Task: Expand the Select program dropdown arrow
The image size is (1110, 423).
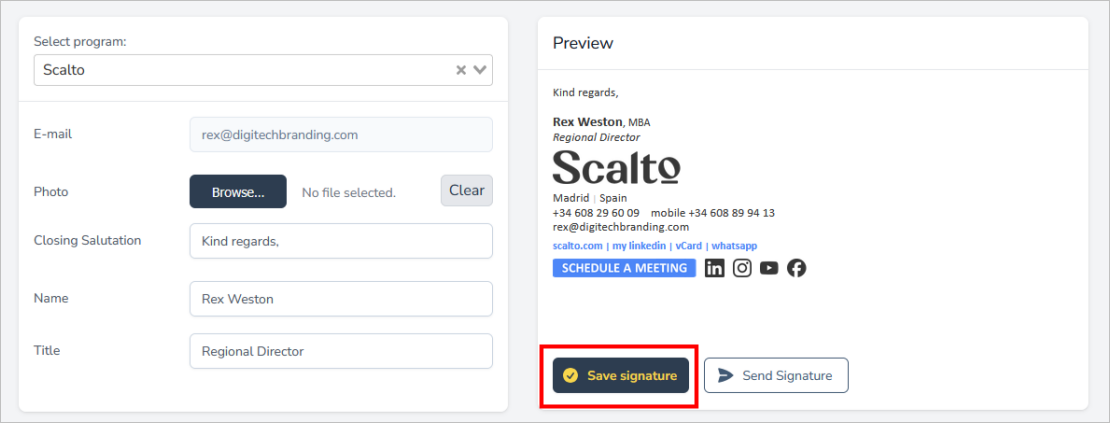Action: (x=480, y=70)
